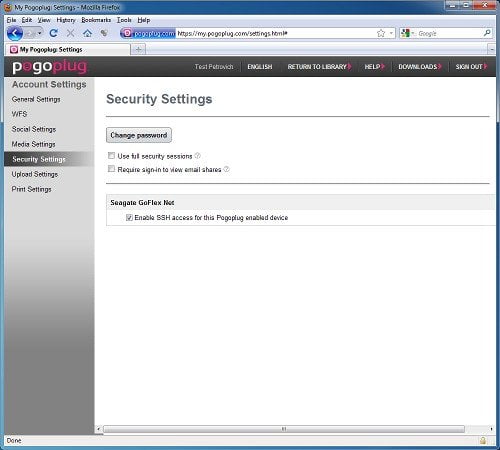Click the Ted Petrovich account name
500x450 pixels.
pyautogui.click(x=214, y=67)
